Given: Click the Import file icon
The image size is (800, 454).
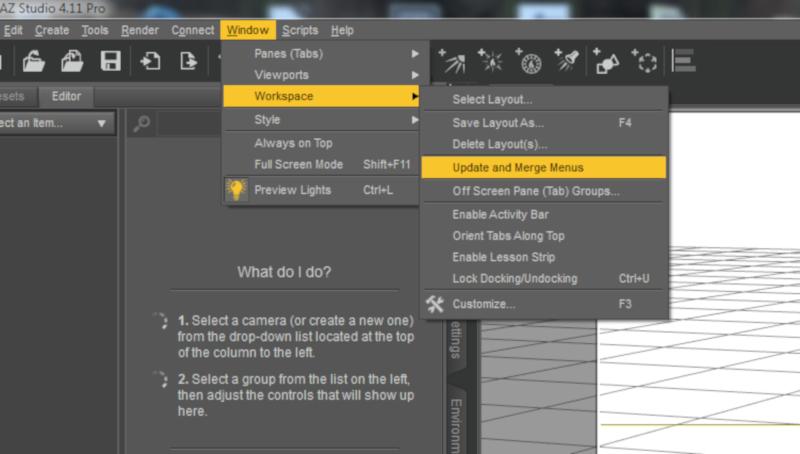Looking at the screenshot, I should (x=151, y=61).
